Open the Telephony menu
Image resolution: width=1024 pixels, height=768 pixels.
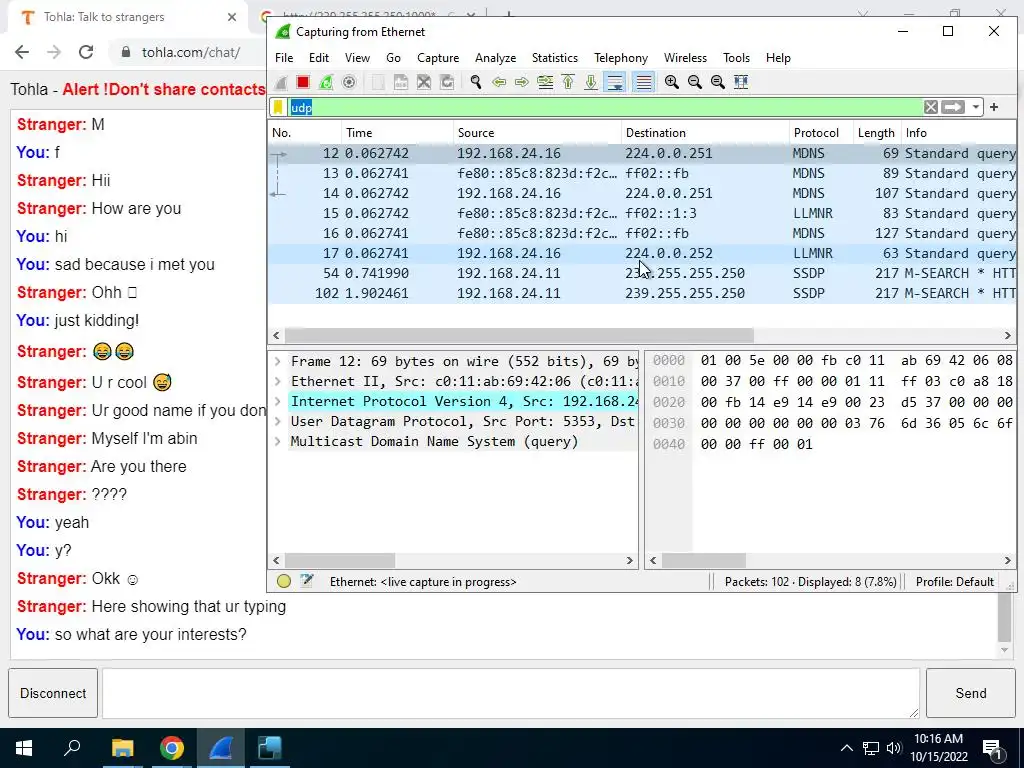[620, 57]
